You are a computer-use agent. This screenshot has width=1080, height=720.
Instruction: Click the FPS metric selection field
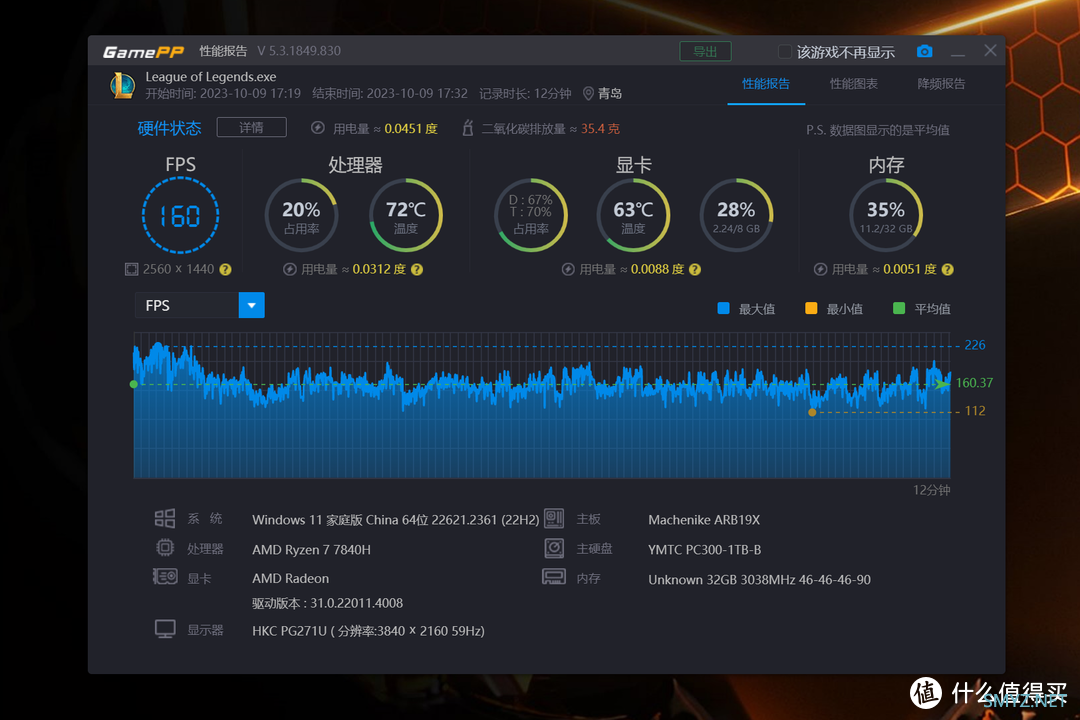tap(187, 305)
